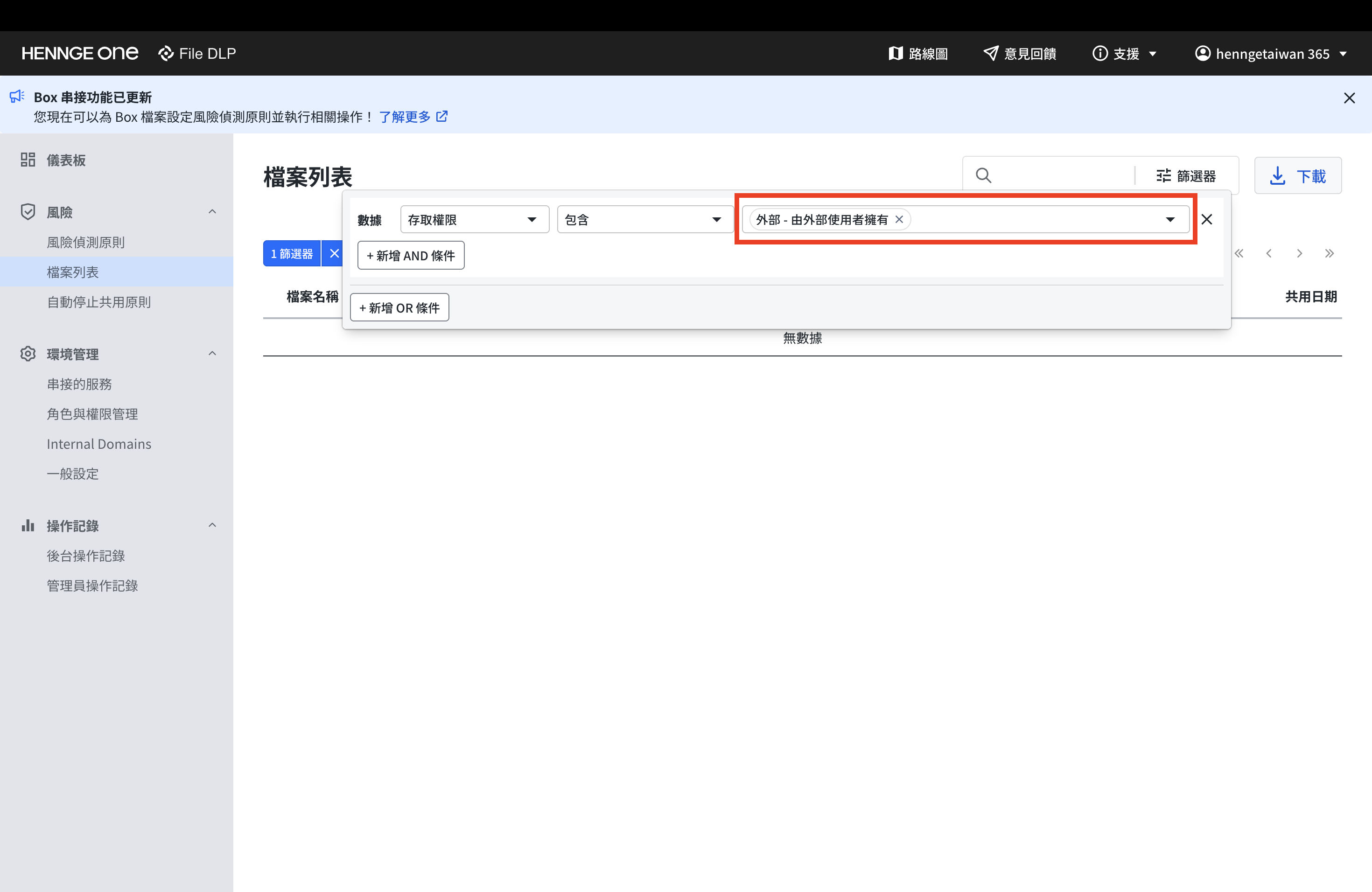
Task: Clear the 1 篩選器 active filter badge
Action: pos(334,253)
